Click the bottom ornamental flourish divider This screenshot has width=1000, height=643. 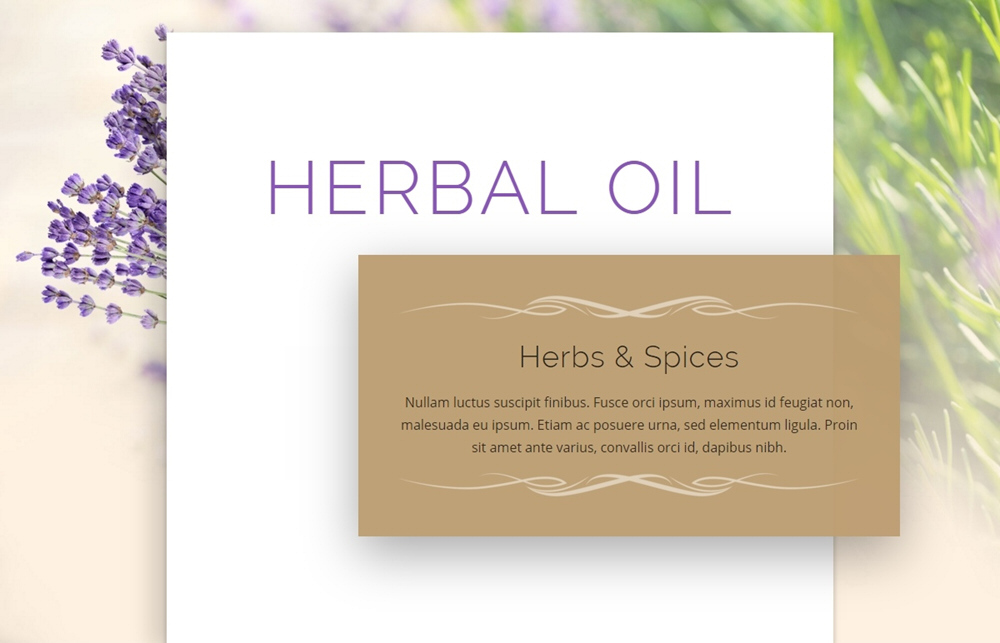point(629,484)
